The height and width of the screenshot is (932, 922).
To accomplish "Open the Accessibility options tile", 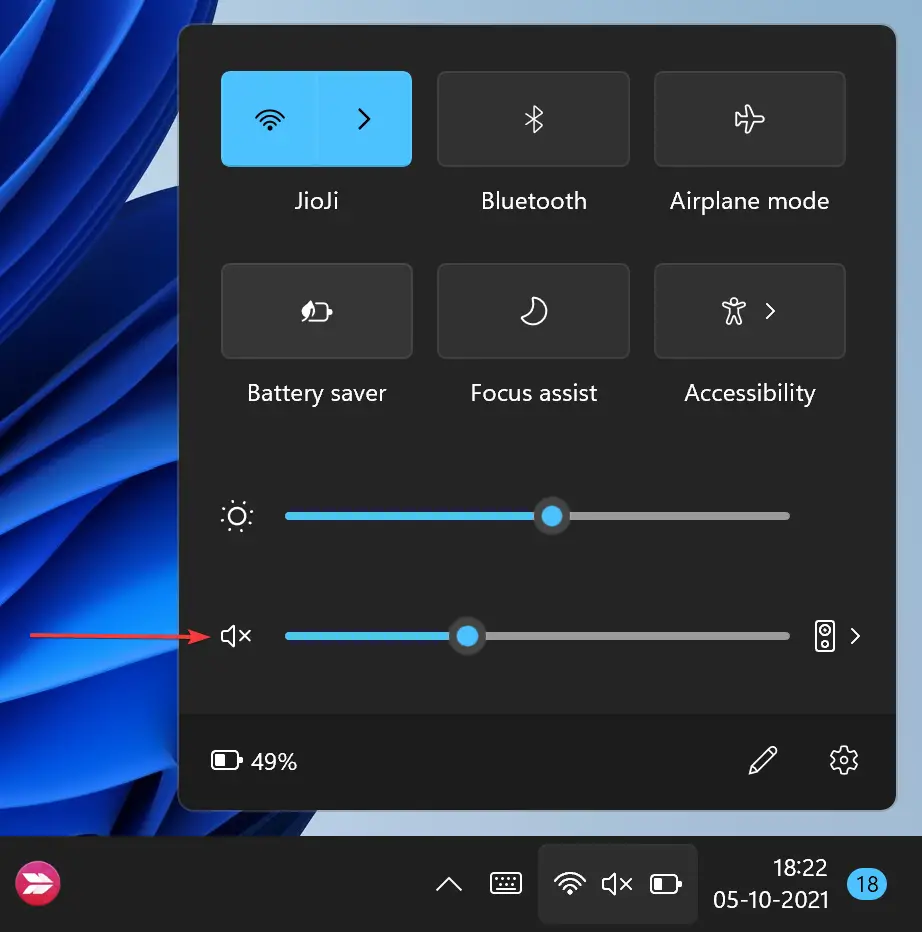I will [x=750, y=311].
